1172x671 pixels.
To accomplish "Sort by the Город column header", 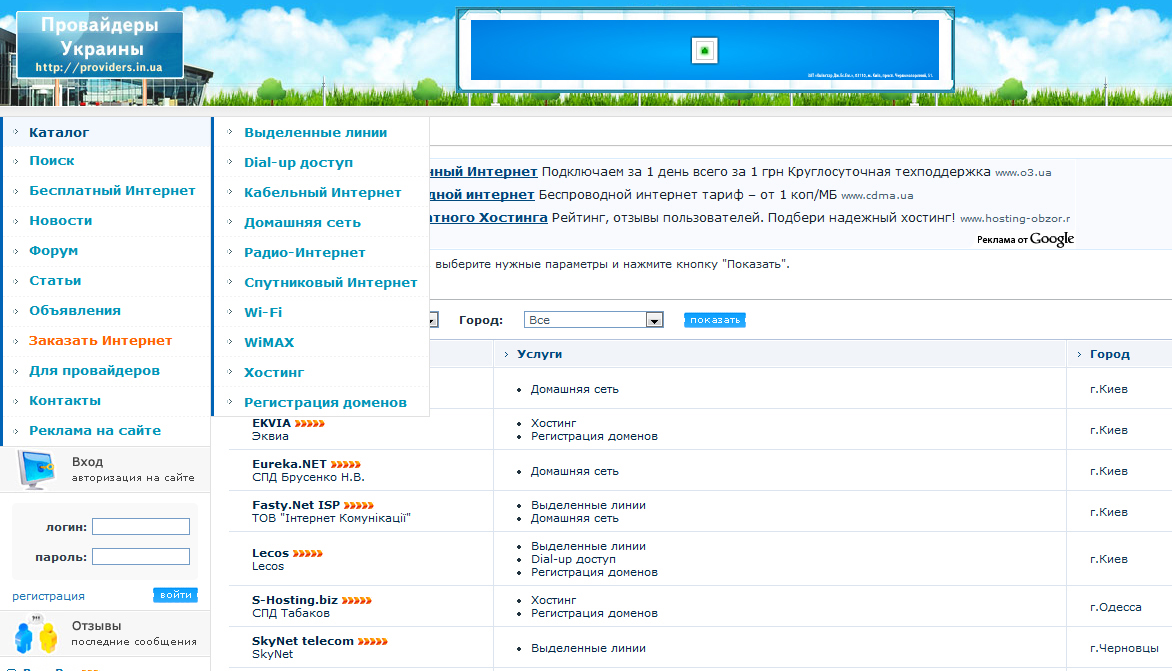I will click(x=1110, y=354).
